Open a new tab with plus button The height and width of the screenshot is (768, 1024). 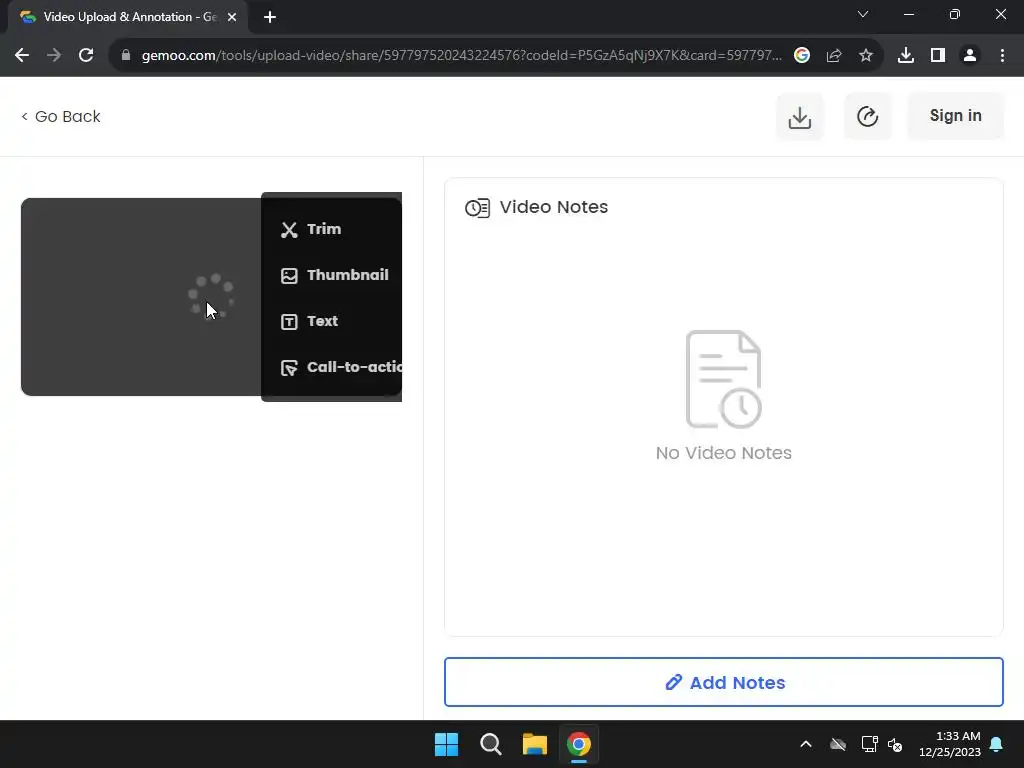[x=270, y=17]
